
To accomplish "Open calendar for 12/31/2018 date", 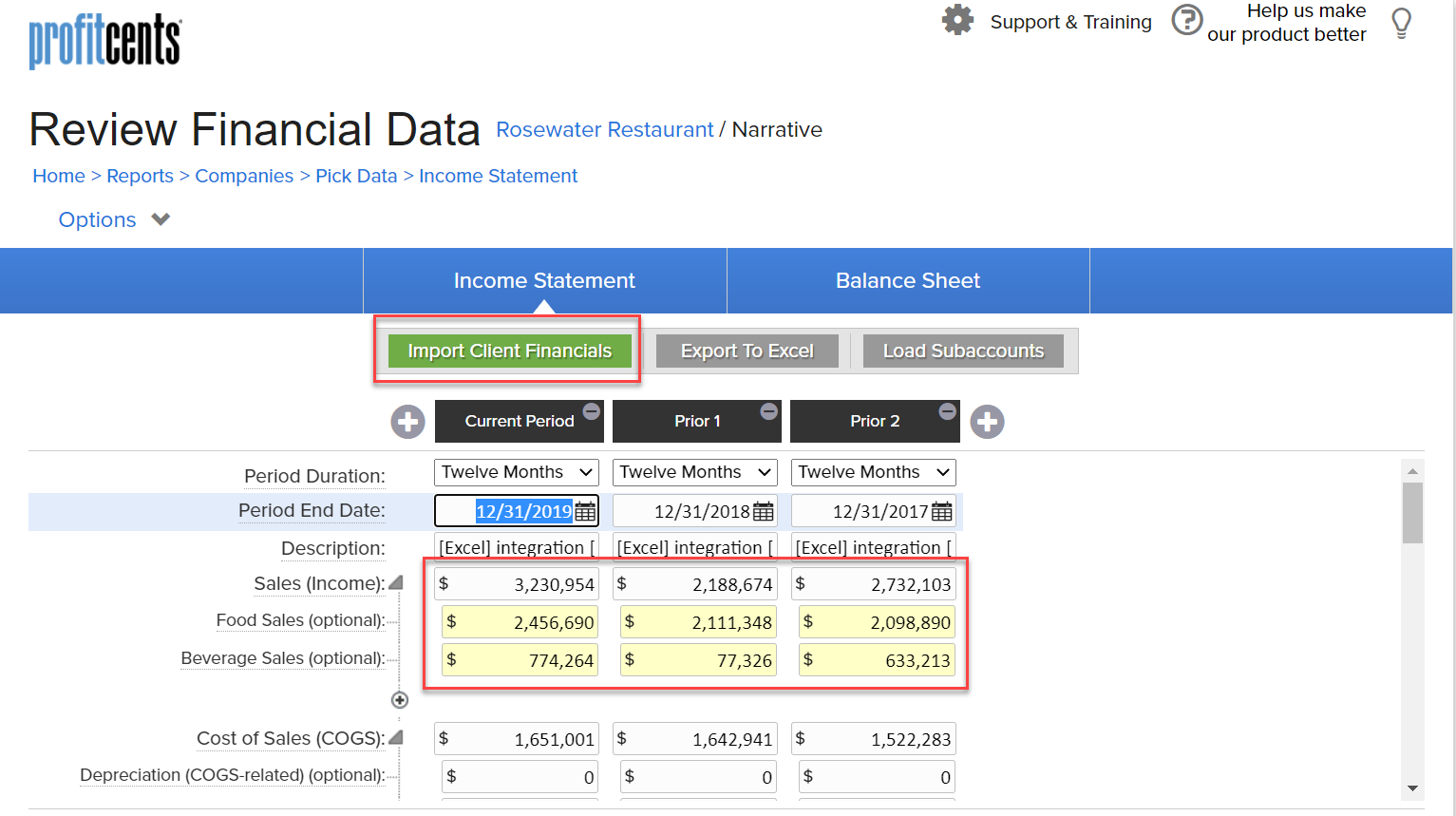I will [x=764, y=511].
